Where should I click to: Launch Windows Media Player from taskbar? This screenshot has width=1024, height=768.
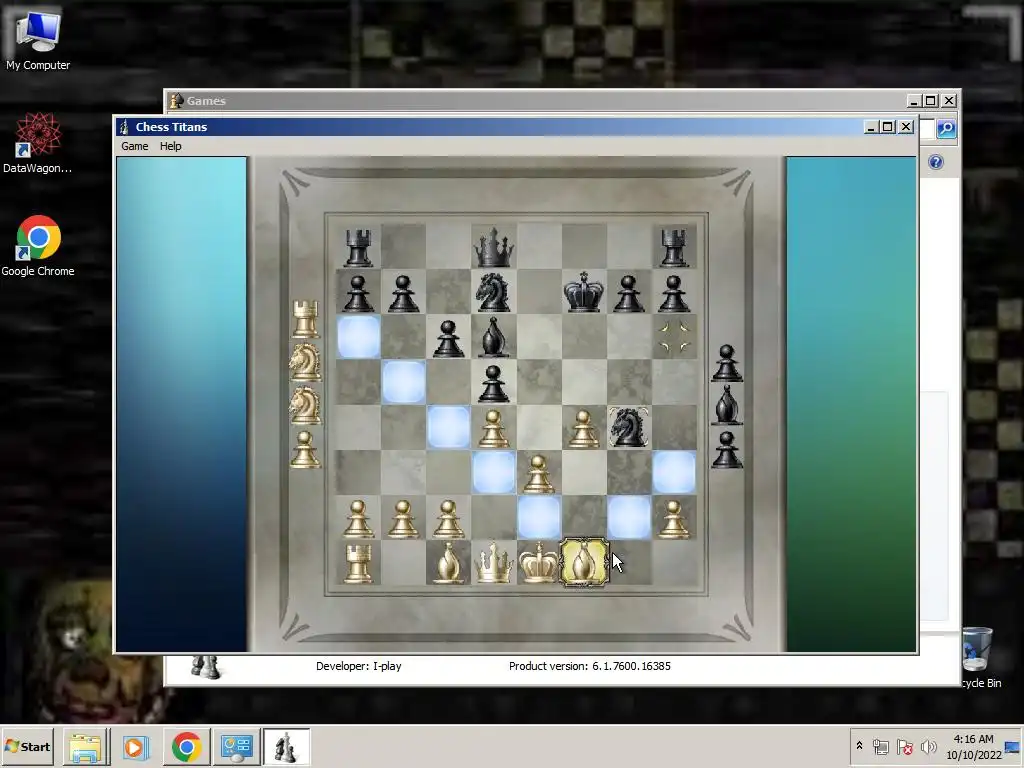pyautogui.click(x=135, y=747)
